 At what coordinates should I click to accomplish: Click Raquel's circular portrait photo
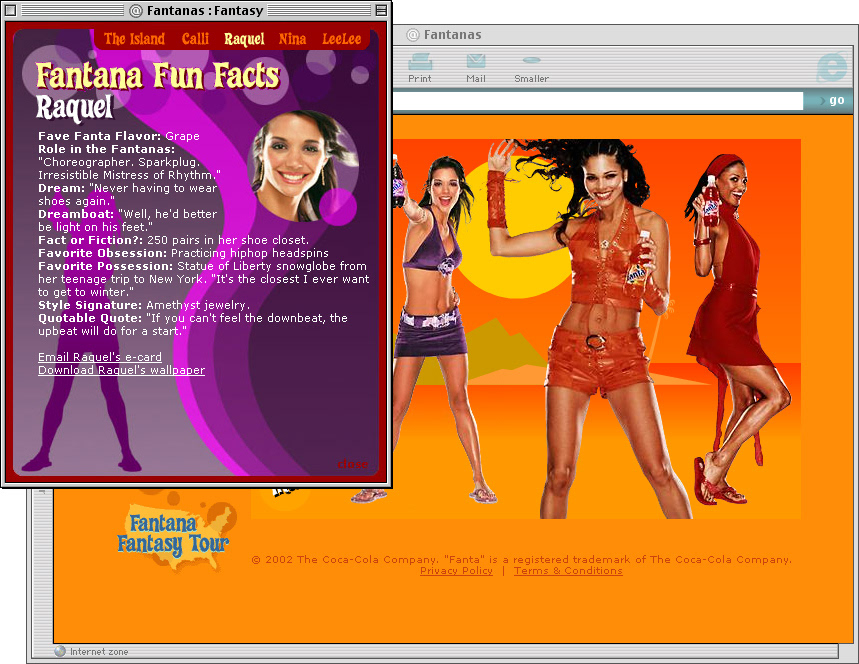[x=302, y=166]
